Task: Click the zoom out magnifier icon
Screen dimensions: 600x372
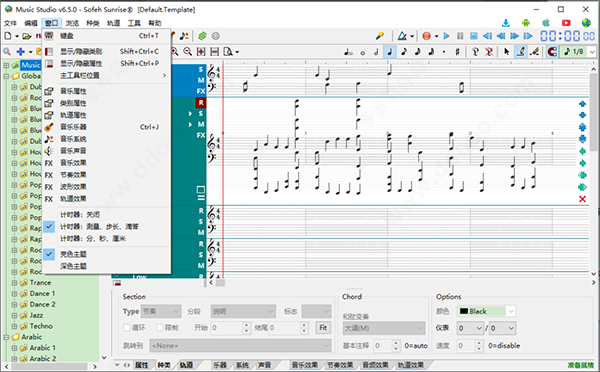Action: pyautogui.click(x=188, y=51)
